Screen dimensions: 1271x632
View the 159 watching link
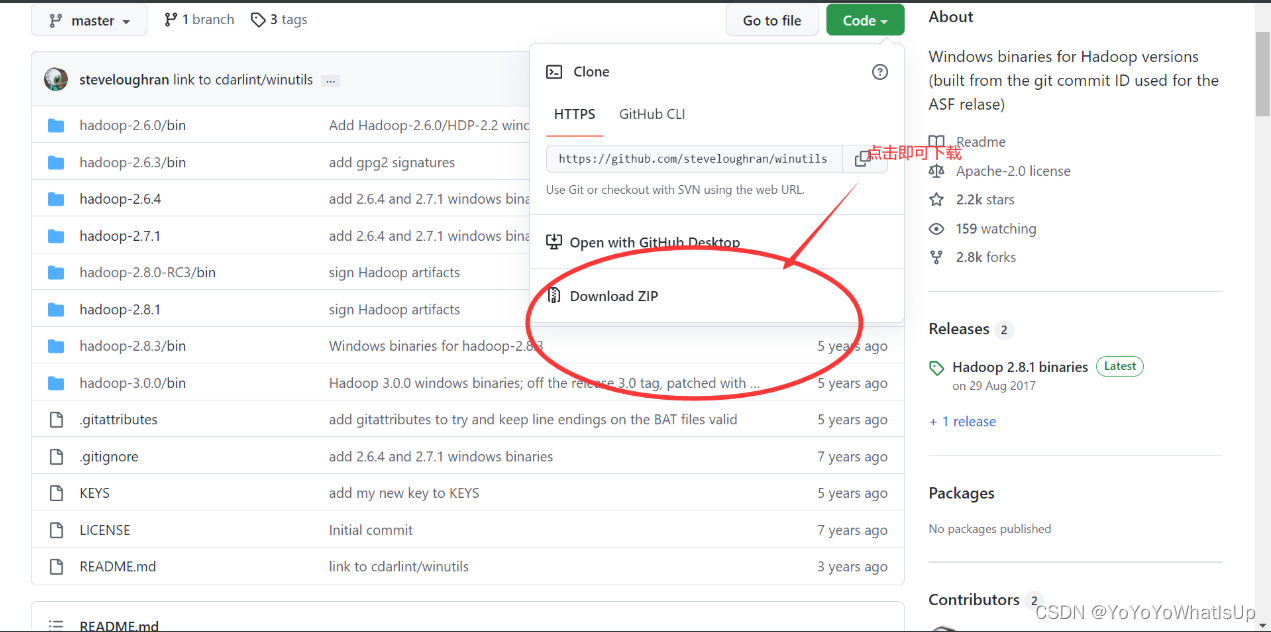click(996, 229)
